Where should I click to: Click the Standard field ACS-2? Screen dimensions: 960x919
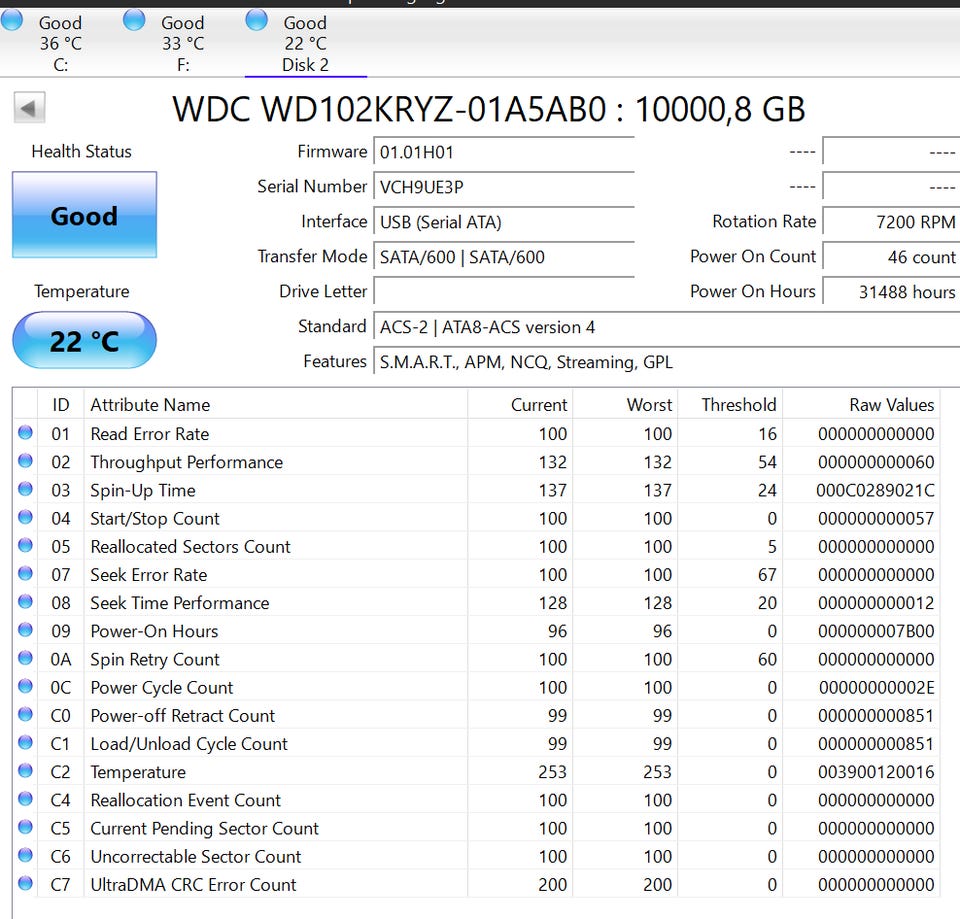(x=667, y=327)
